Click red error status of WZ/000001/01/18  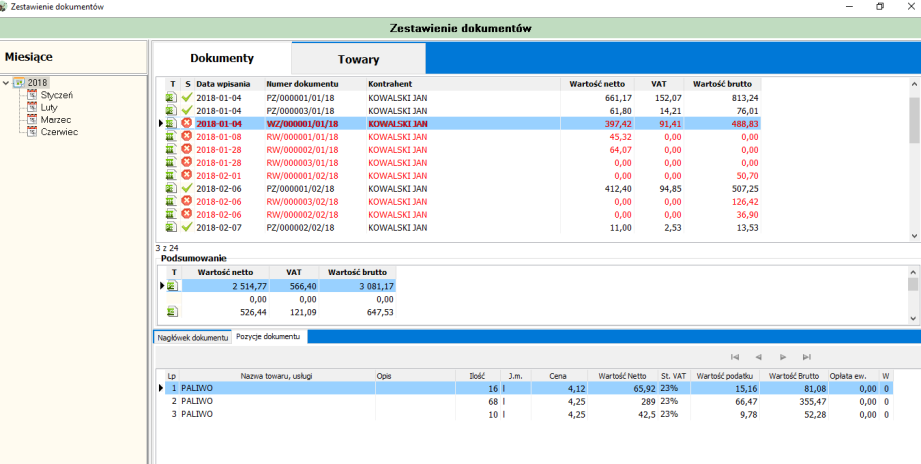(187, 123)
